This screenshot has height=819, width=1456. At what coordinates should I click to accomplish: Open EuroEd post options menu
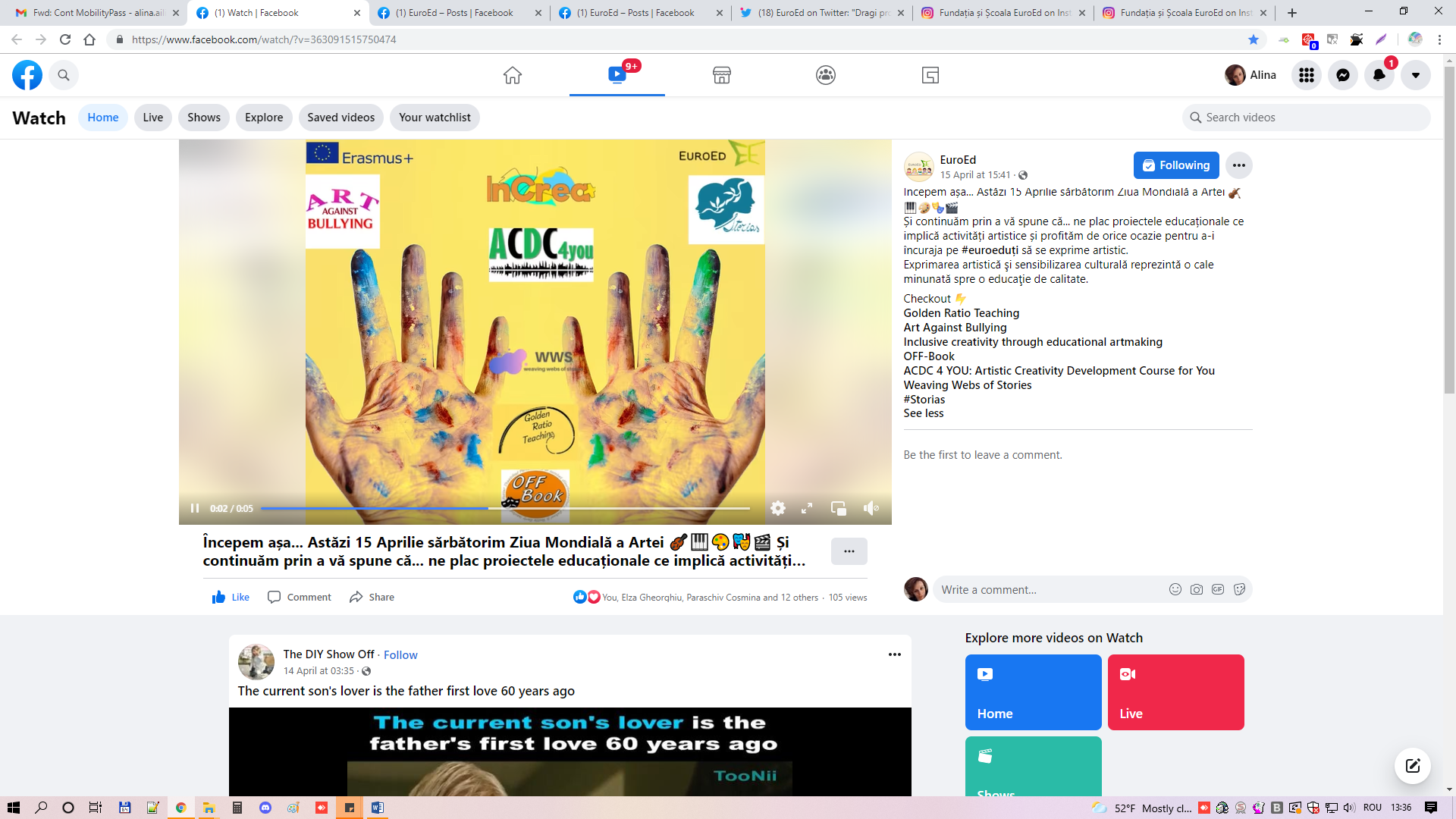[1239, 165]
